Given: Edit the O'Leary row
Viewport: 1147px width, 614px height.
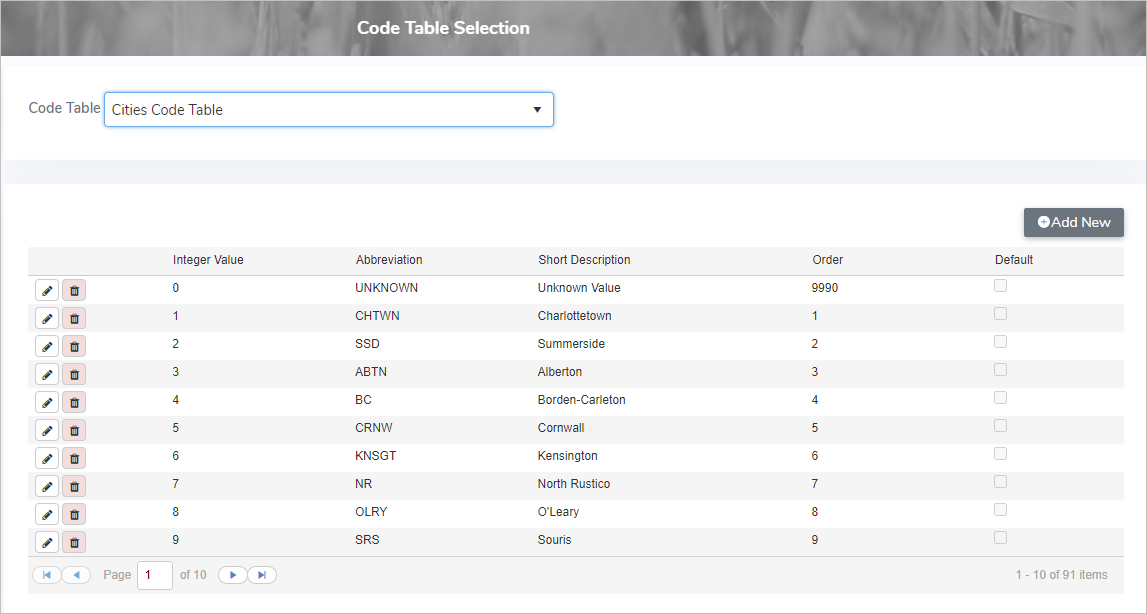Looking at the screenshot, I should 47,514.
